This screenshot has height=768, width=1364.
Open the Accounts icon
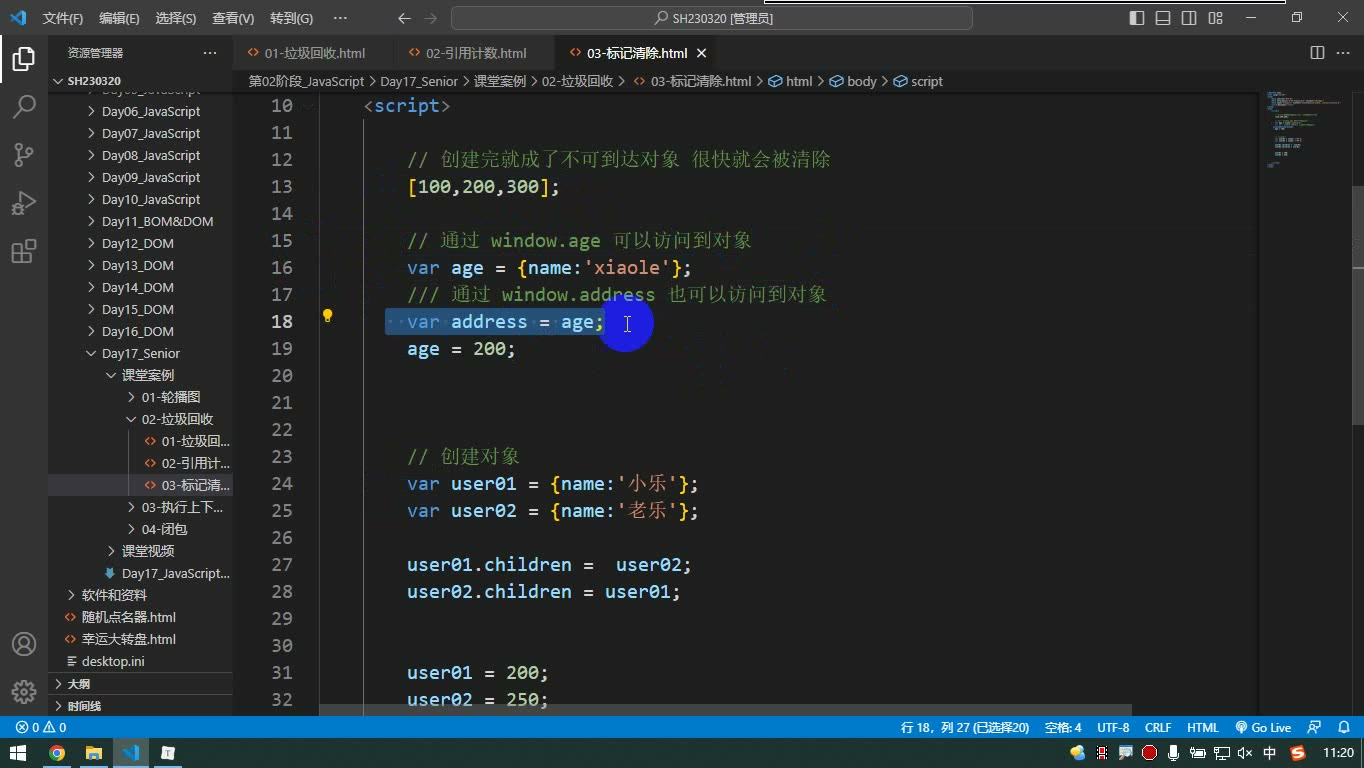24,644
